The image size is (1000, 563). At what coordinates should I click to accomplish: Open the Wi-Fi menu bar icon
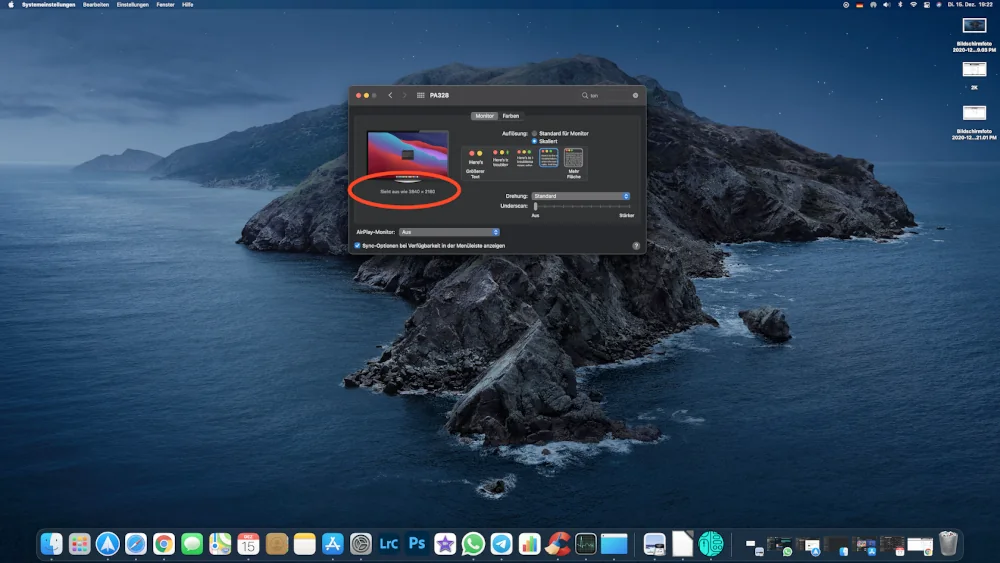913,4
